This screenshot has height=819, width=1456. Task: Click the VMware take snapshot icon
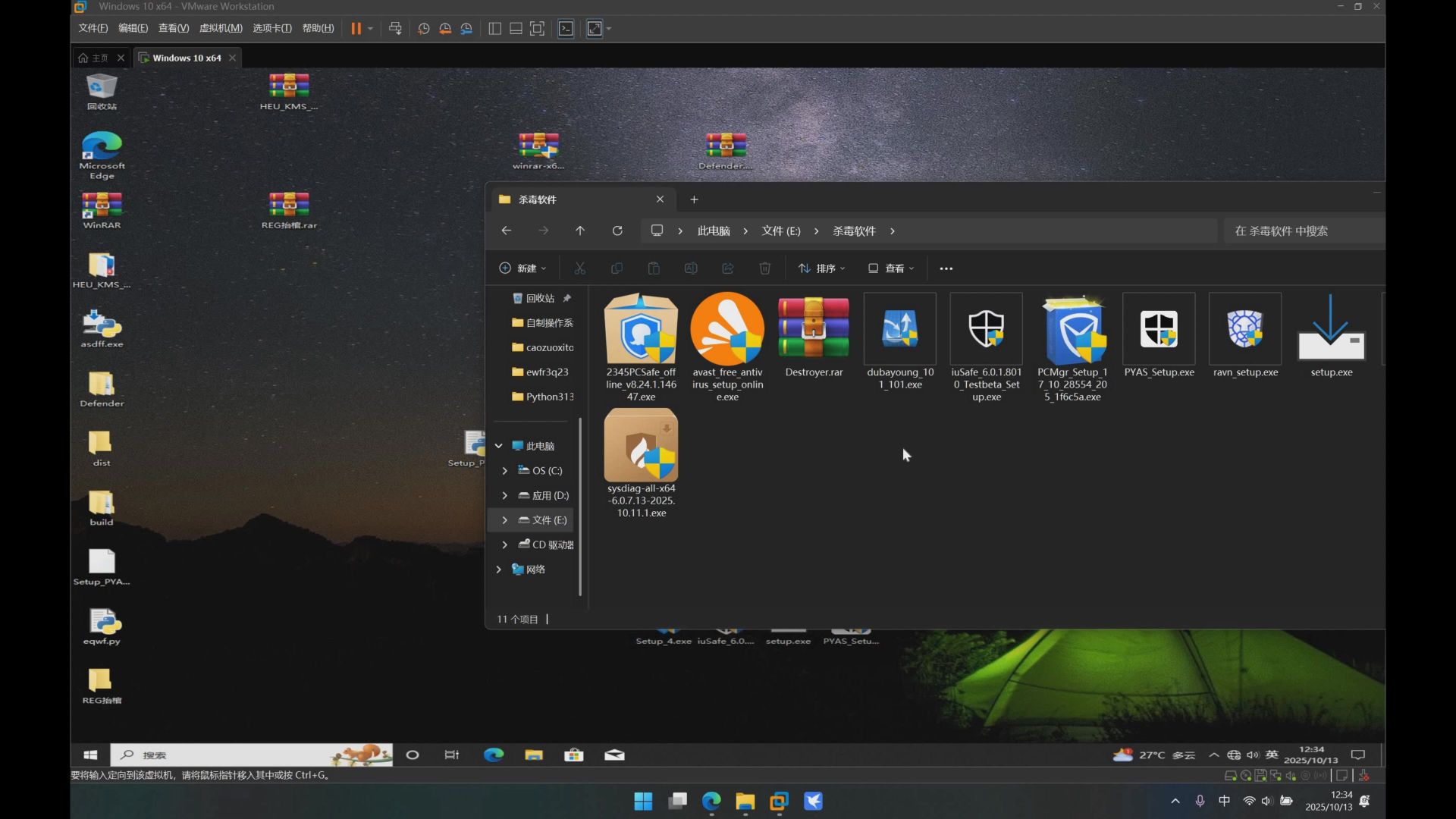[x=424, y=29]
